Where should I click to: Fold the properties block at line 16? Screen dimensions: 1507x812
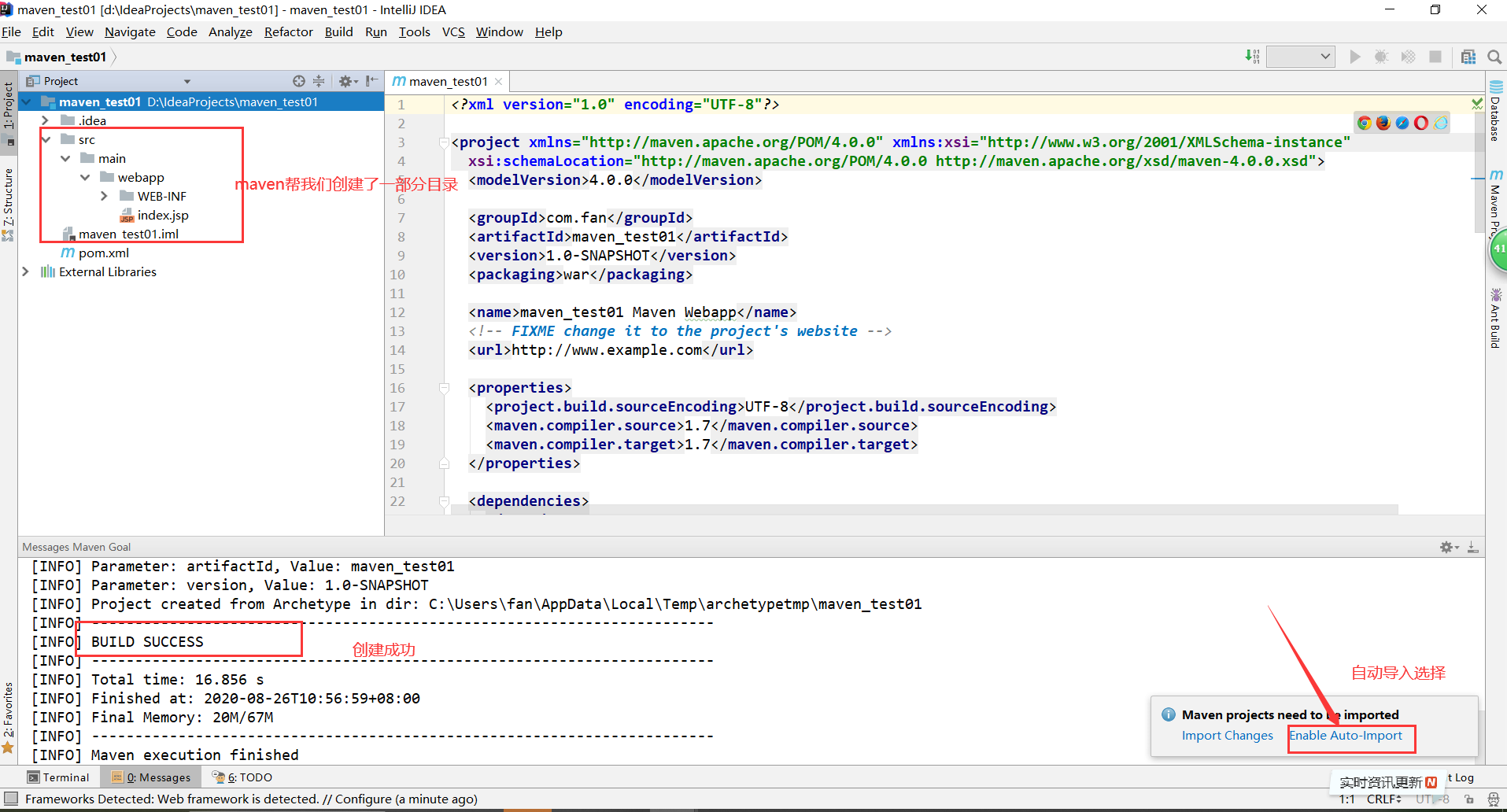click(x=444, y=388)
